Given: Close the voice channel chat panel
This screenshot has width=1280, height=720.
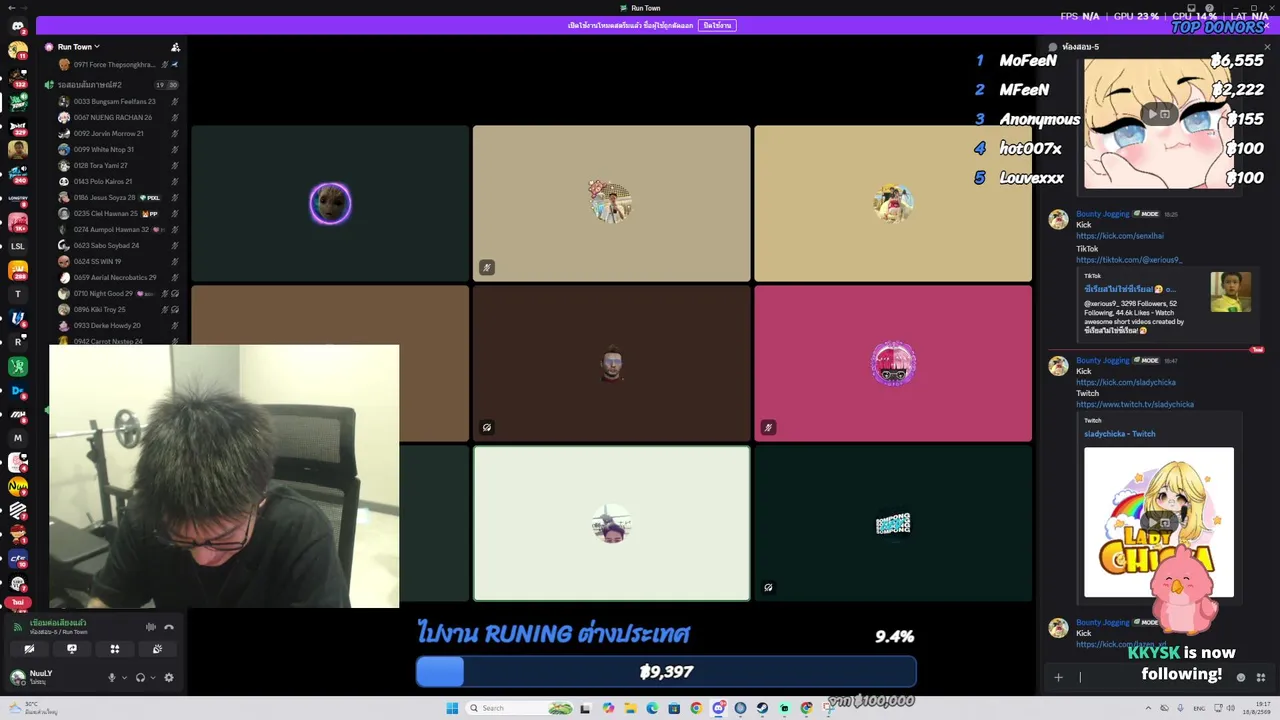Looking at the screenshot, I should (1267, 47).
